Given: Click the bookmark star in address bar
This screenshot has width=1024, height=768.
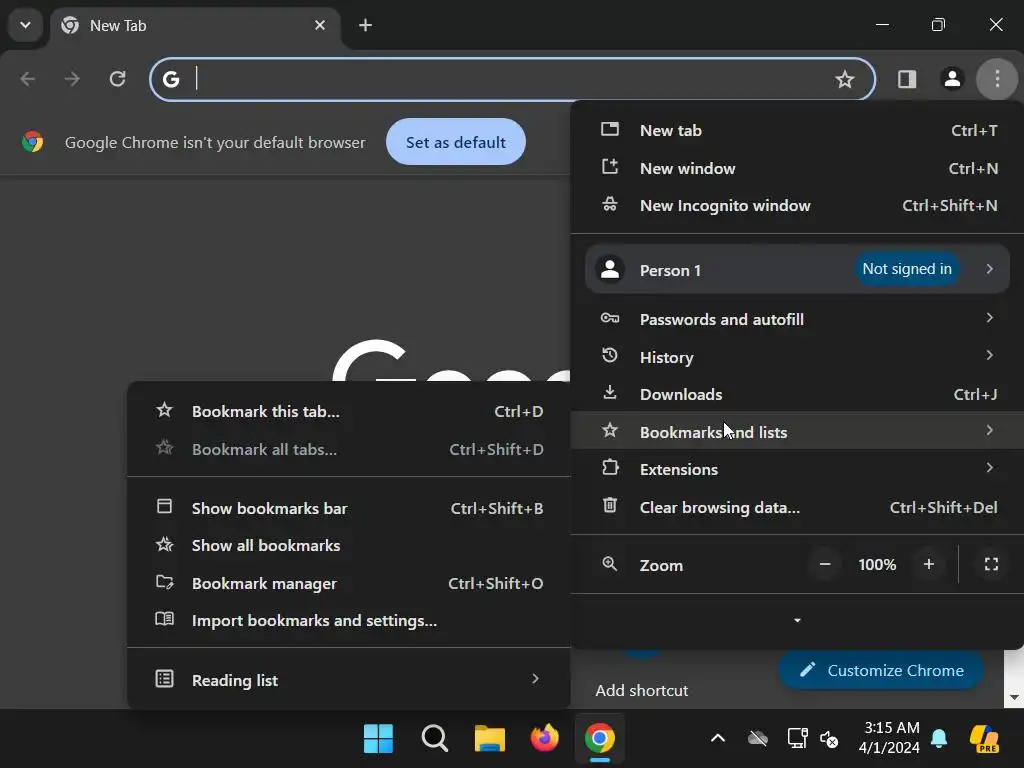Looking at the screenshot, I should point(844,79).
